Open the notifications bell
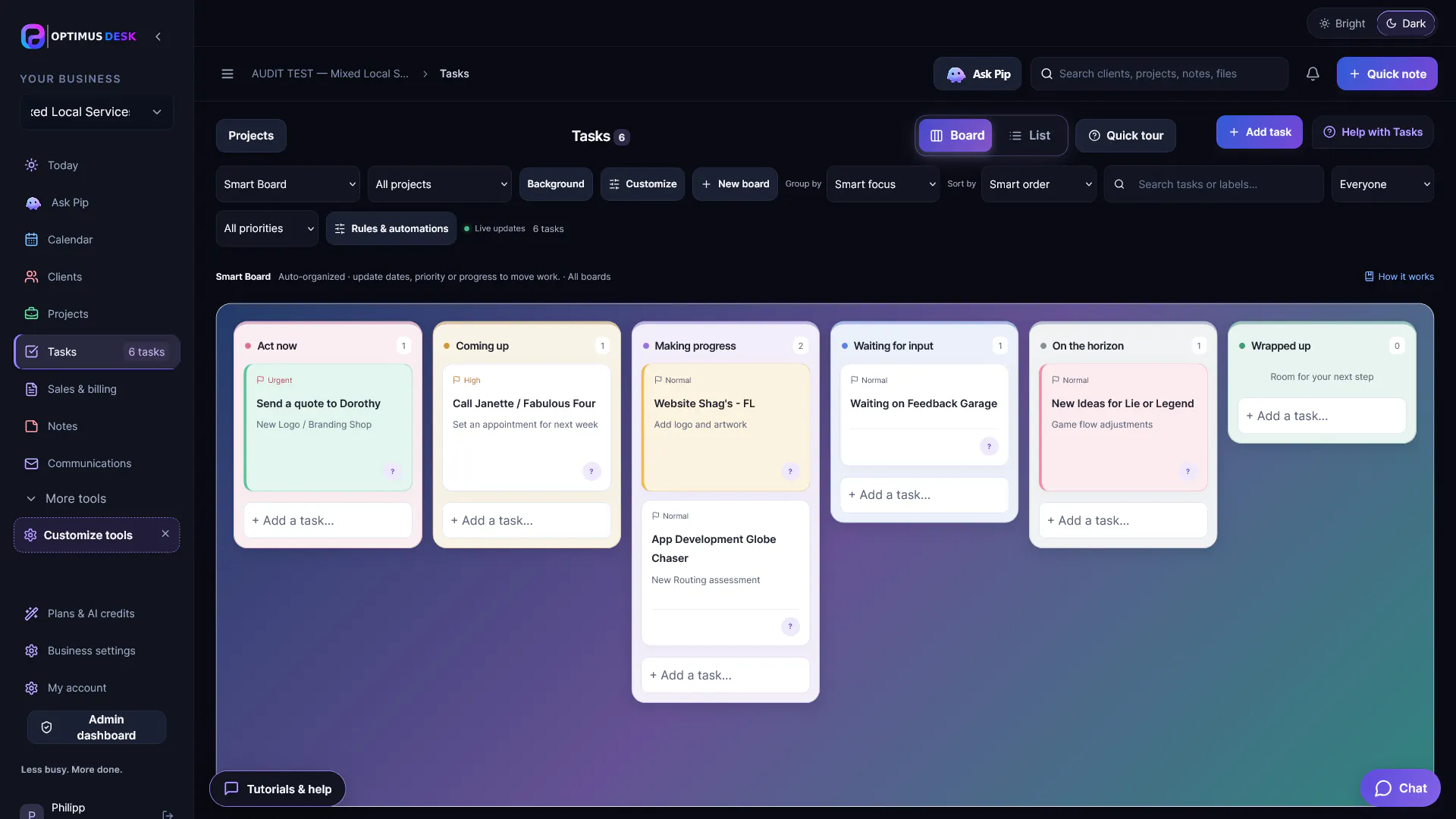The image size is (1456, 819). click(1313, 74)
